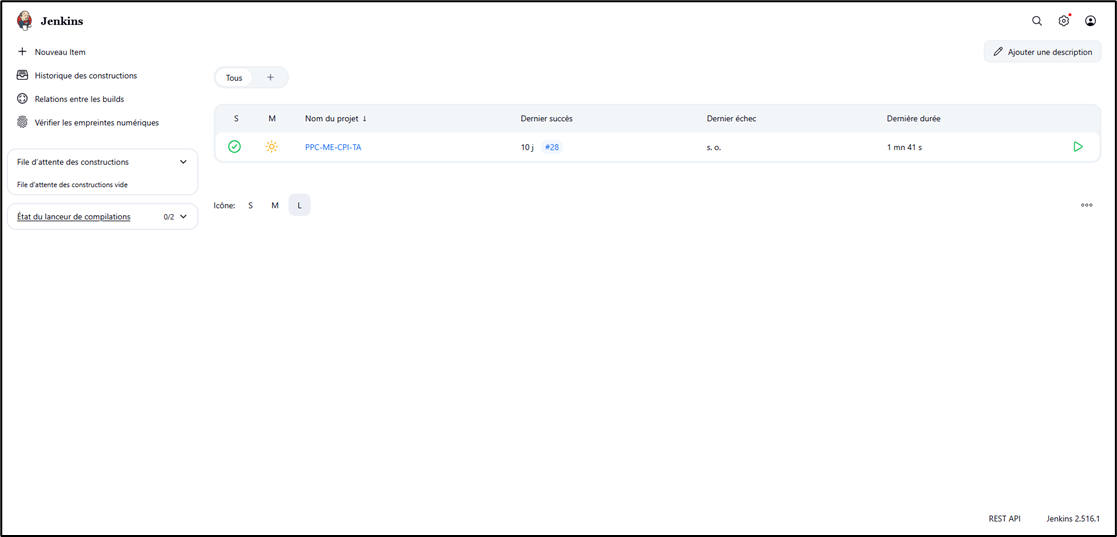1117x537 pixels.
Task: Select icon size M
Action: 275,205
